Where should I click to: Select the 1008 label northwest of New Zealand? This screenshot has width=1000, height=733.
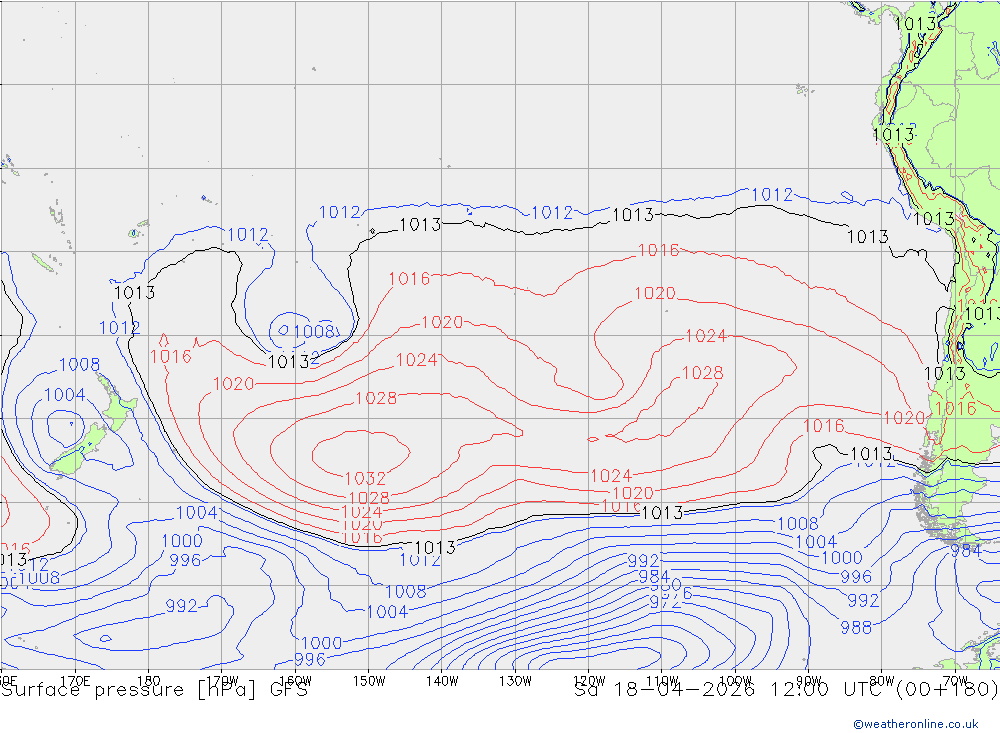[x=79, y=364]
